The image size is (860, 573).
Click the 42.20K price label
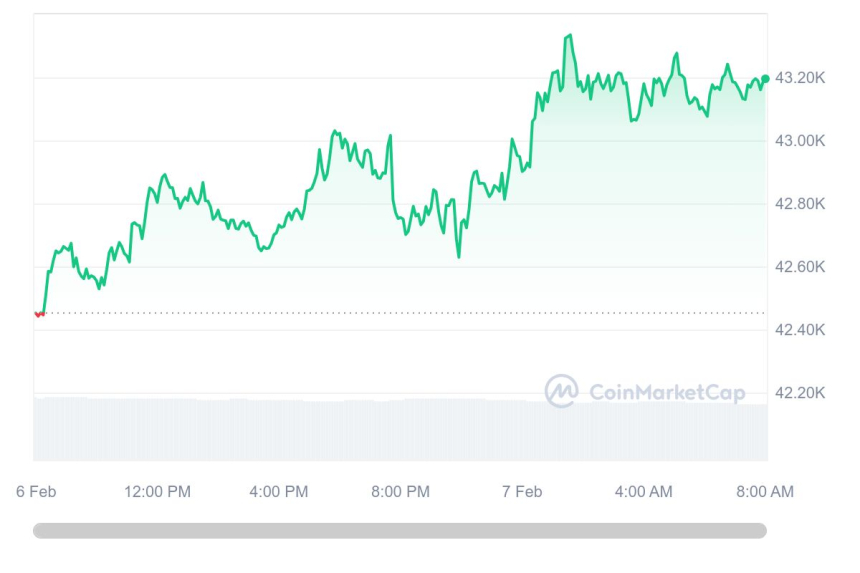[800, 393]
